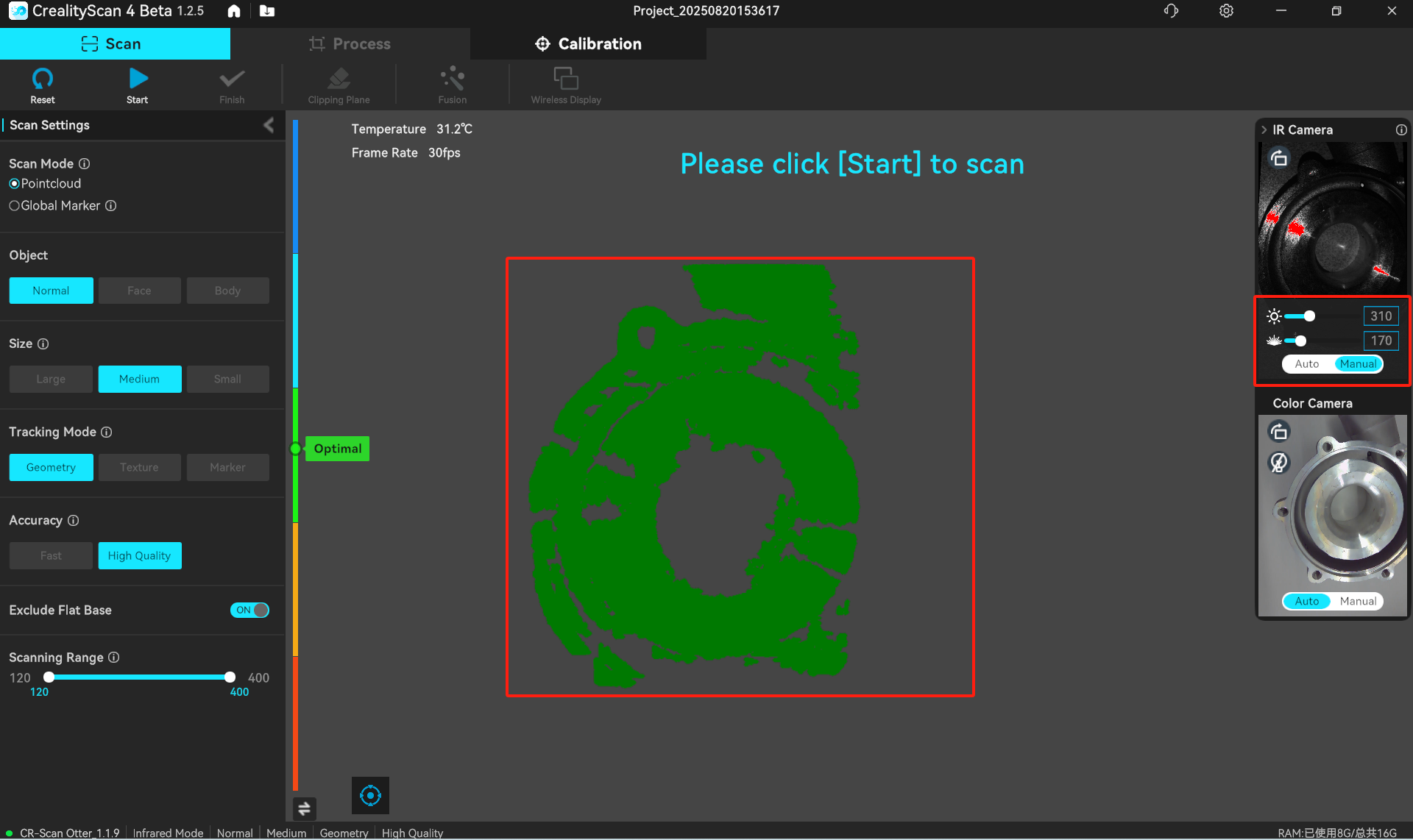Click the recenter view target icon
Image resolution: width=1413 pixels, height=840 pixels.
(x=370, y=795)
